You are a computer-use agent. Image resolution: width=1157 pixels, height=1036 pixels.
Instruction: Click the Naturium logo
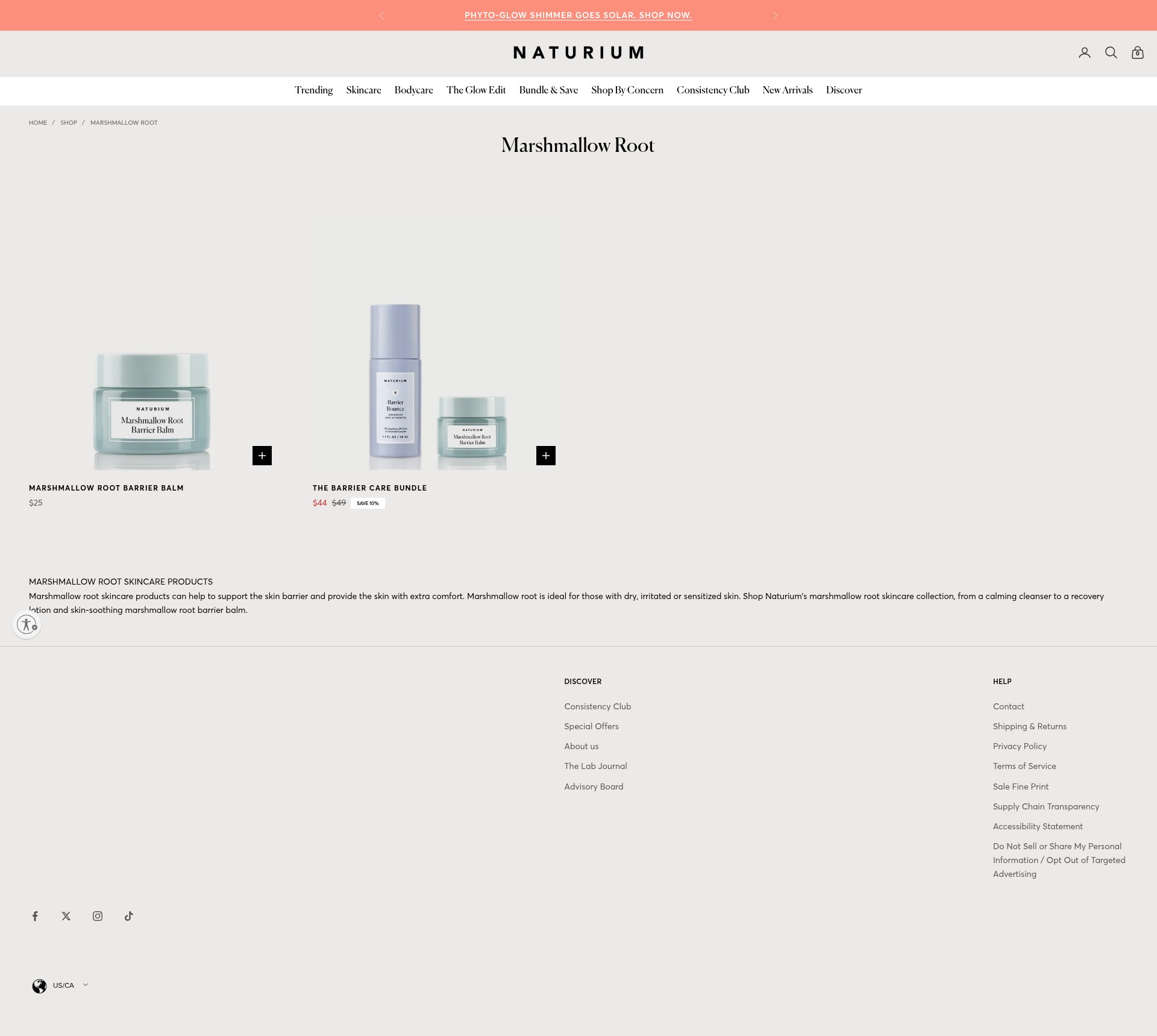click(578, 53)
